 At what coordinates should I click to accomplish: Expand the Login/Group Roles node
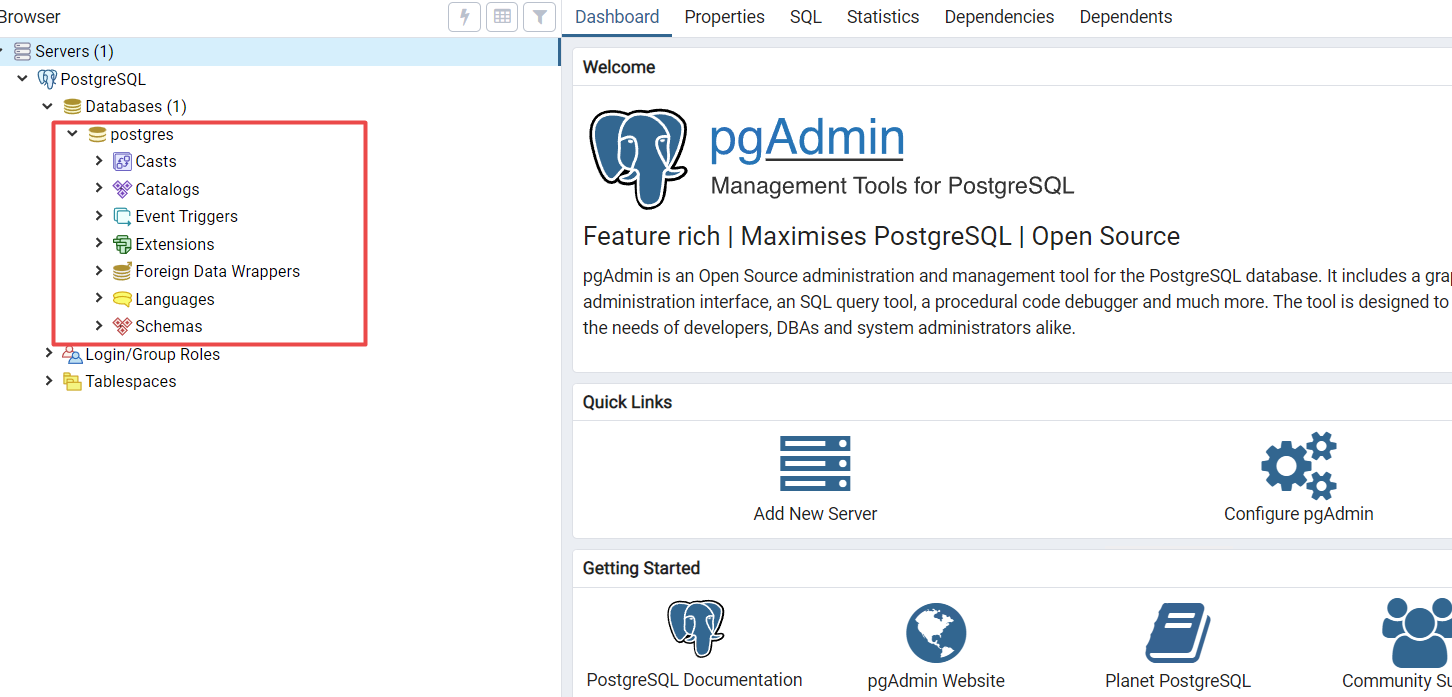pos(48,353)
